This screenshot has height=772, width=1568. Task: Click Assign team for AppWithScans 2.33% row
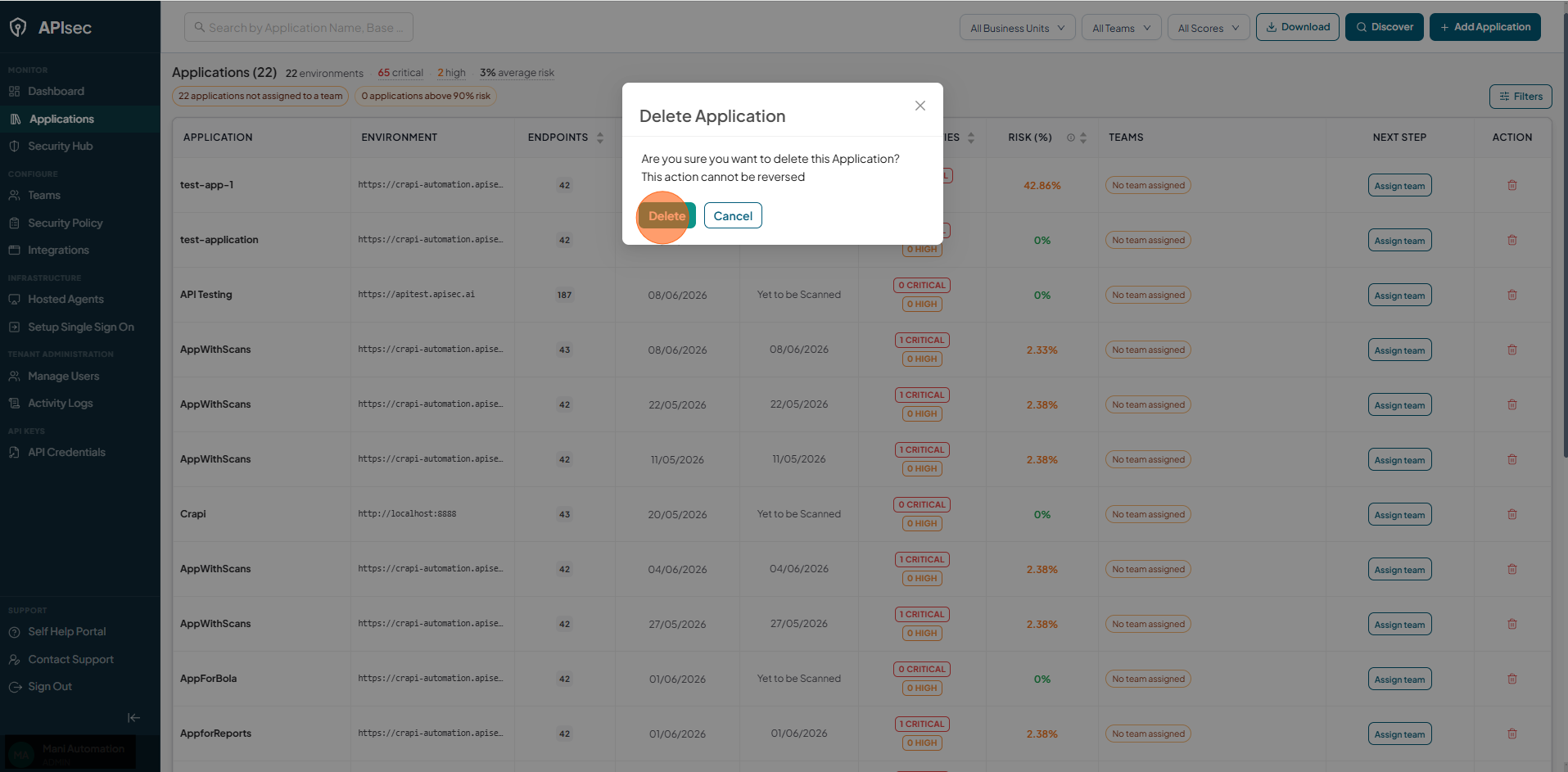[1399, 350]
